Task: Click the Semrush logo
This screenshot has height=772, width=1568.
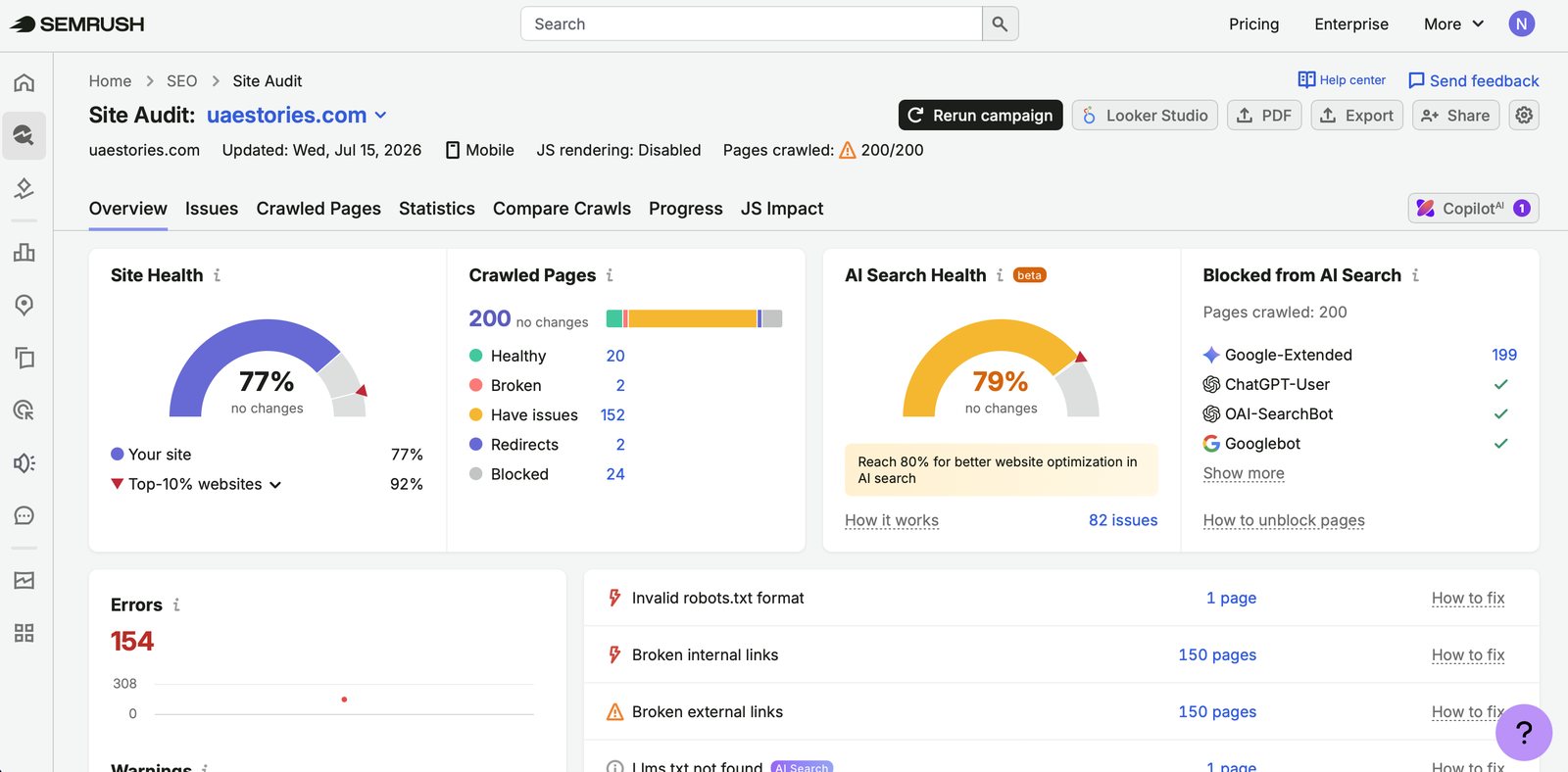Action: (77, 24)
